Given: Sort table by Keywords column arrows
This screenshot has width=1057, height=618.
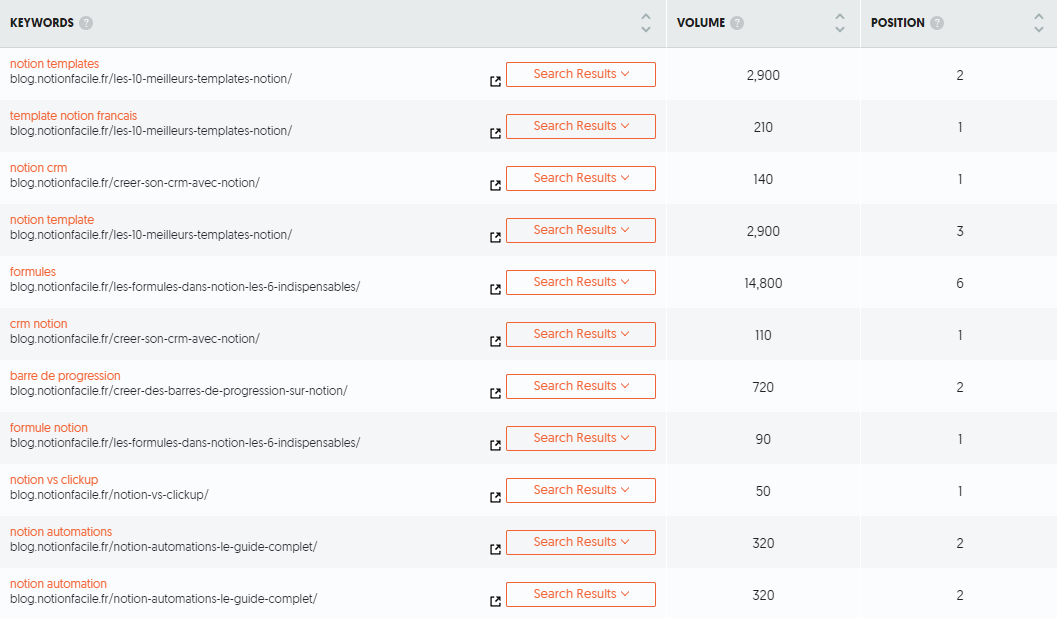Looking at the screenshot, I should 646,23.
